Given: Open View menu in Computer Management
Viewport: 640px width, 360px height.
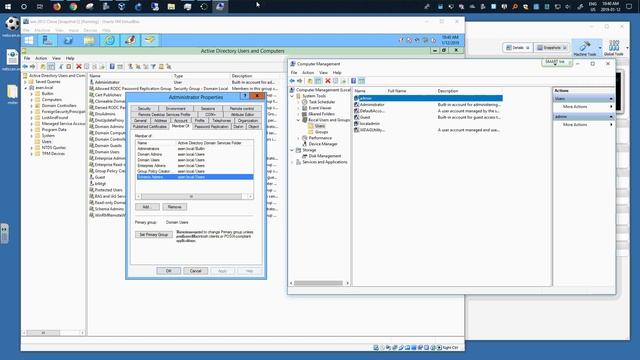Looking at the screenshot, I should click(x=323, y=73).
